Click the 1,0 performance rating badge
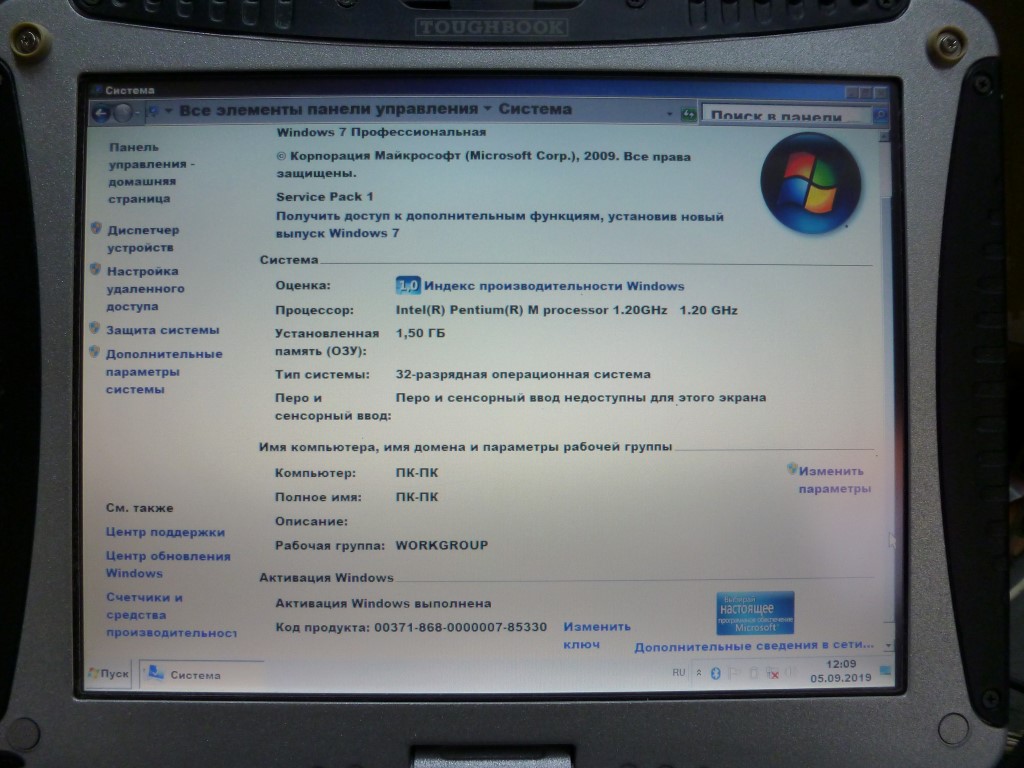The image size is (1024, 768). [408, 285]
